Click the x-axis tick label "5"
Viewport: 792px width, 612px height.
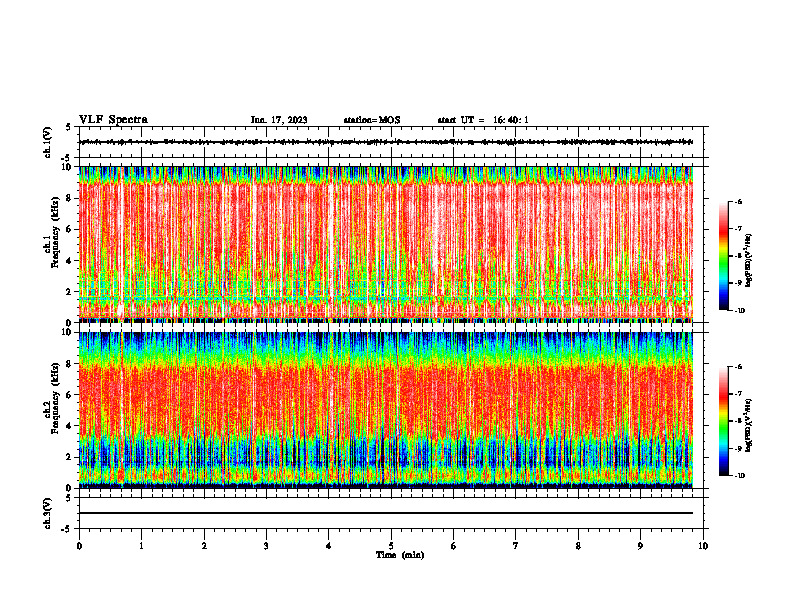pos(391,546)
